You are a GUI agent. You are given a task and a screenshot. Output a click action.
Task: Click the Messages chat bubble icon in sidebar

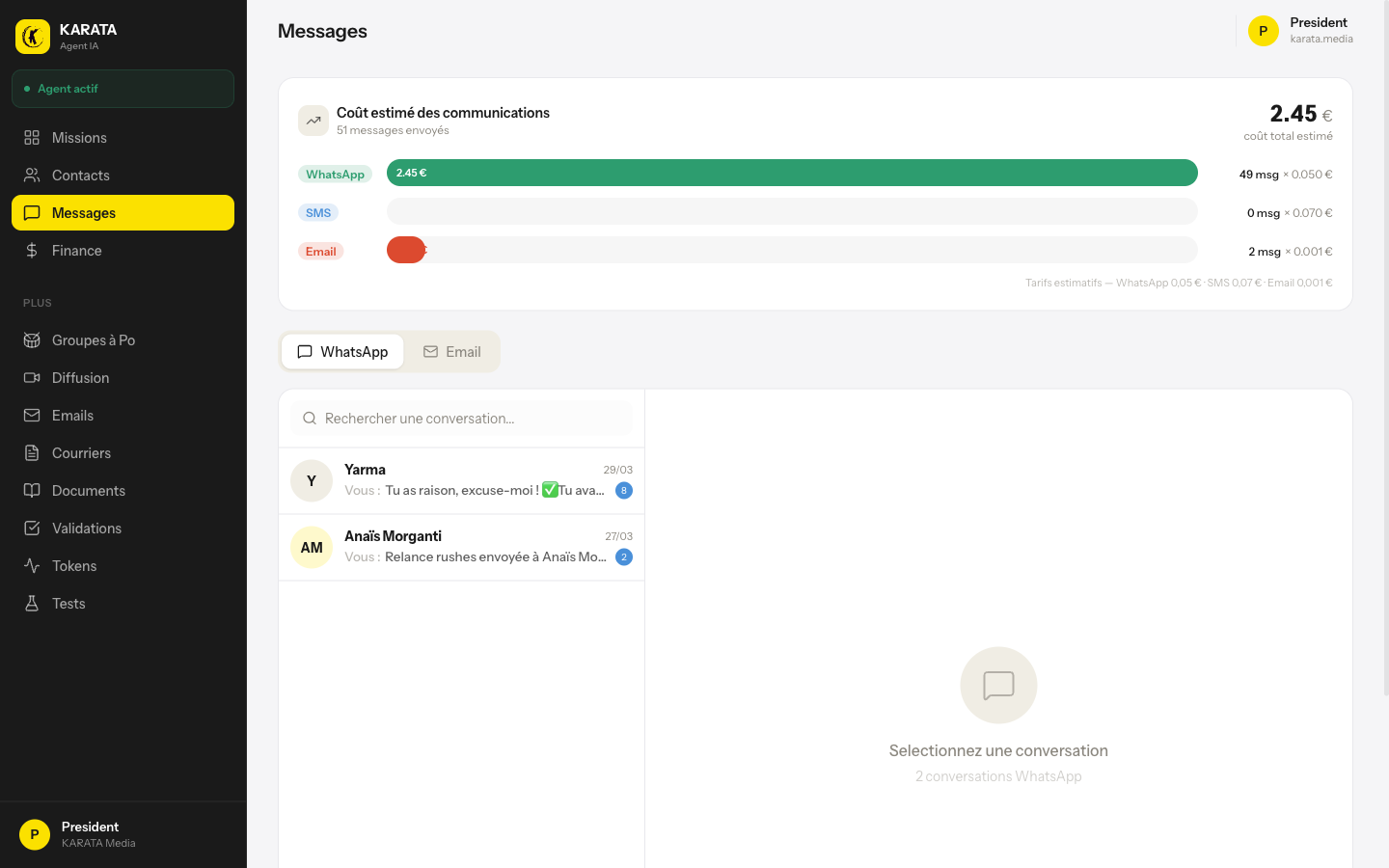(x=32, y=213)
